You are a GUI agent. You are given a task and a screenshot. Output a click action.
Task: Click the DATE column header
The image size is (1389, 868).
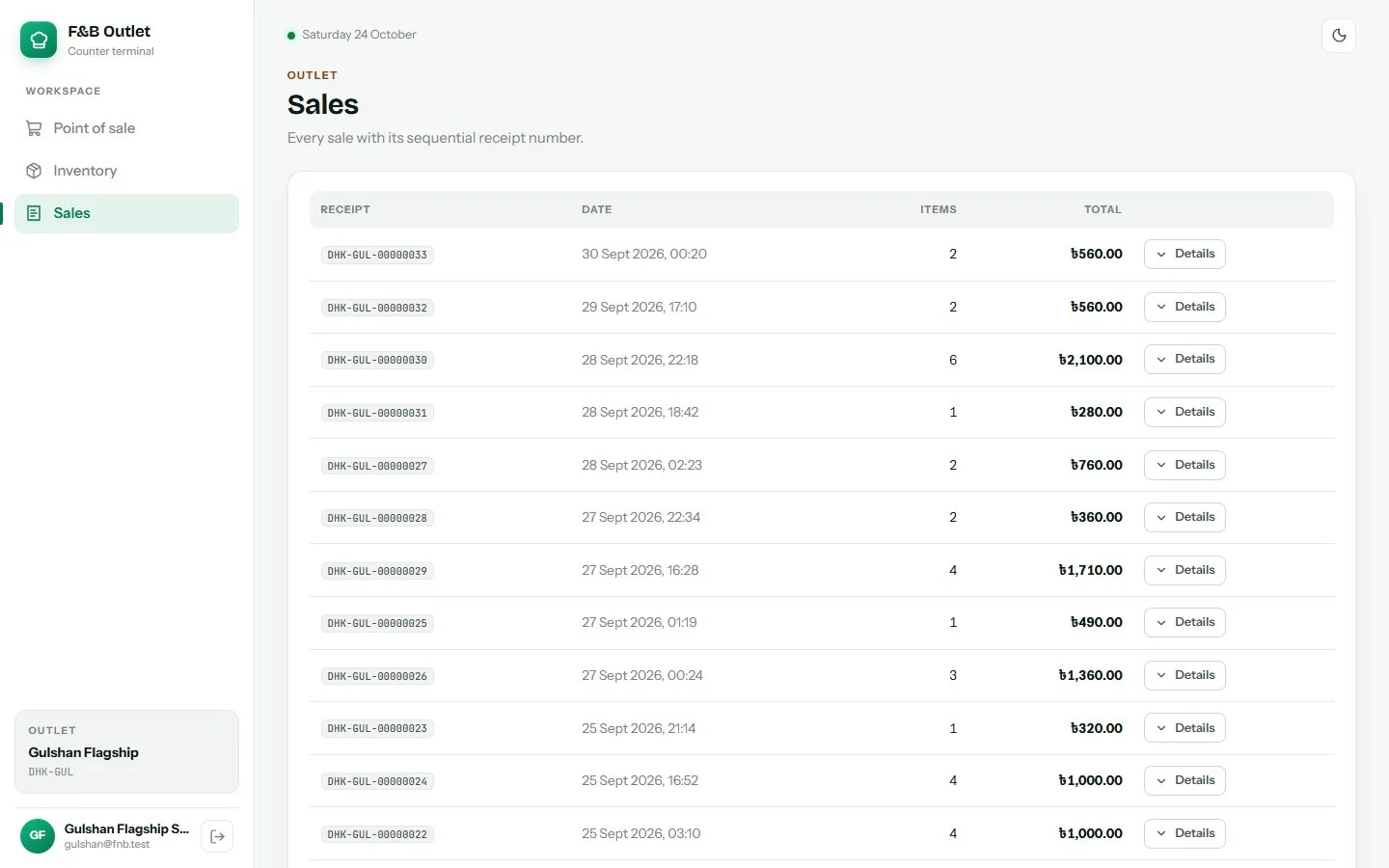(597, 209)
